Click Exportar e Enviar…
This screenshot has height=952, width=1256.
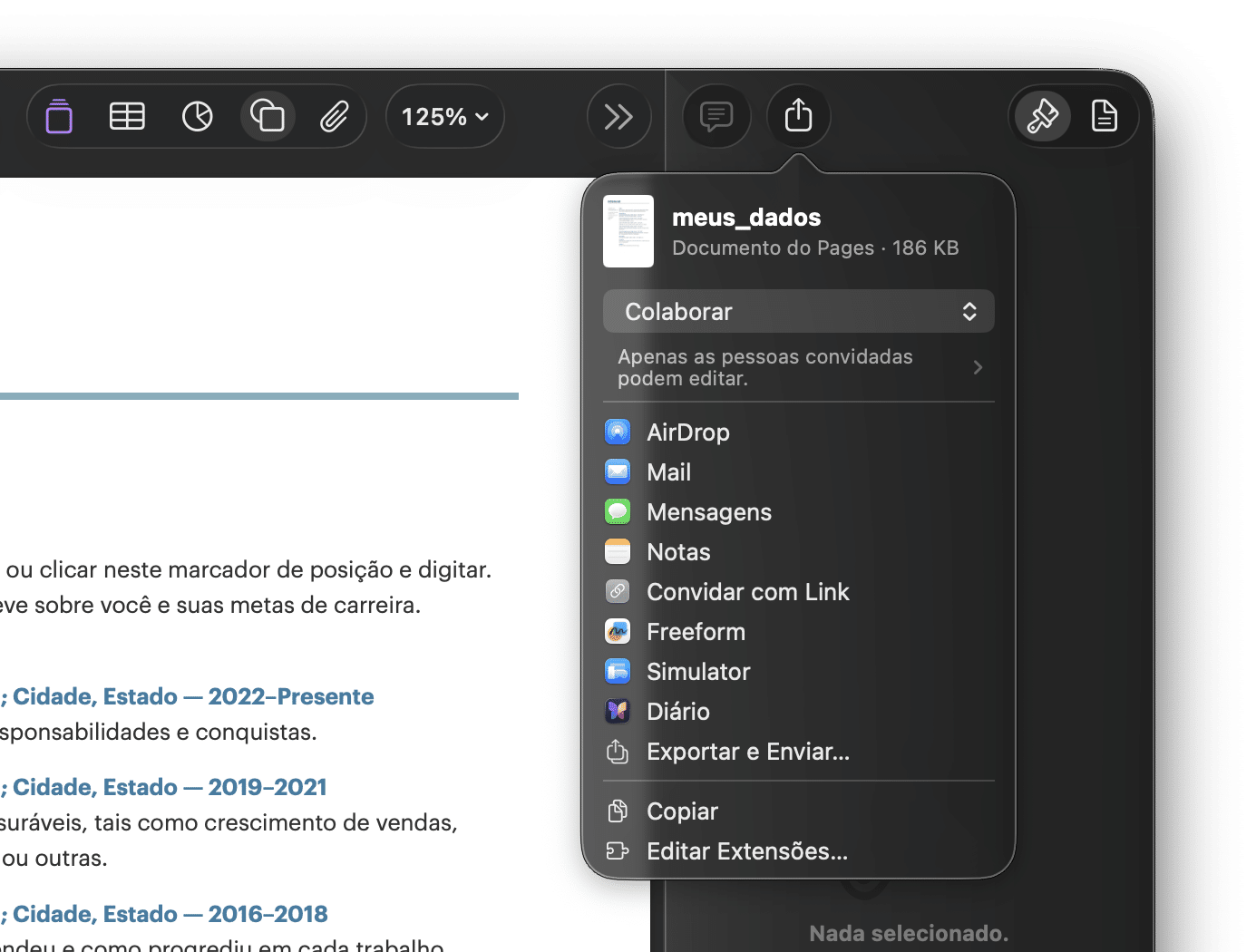[x=747, y=752]
